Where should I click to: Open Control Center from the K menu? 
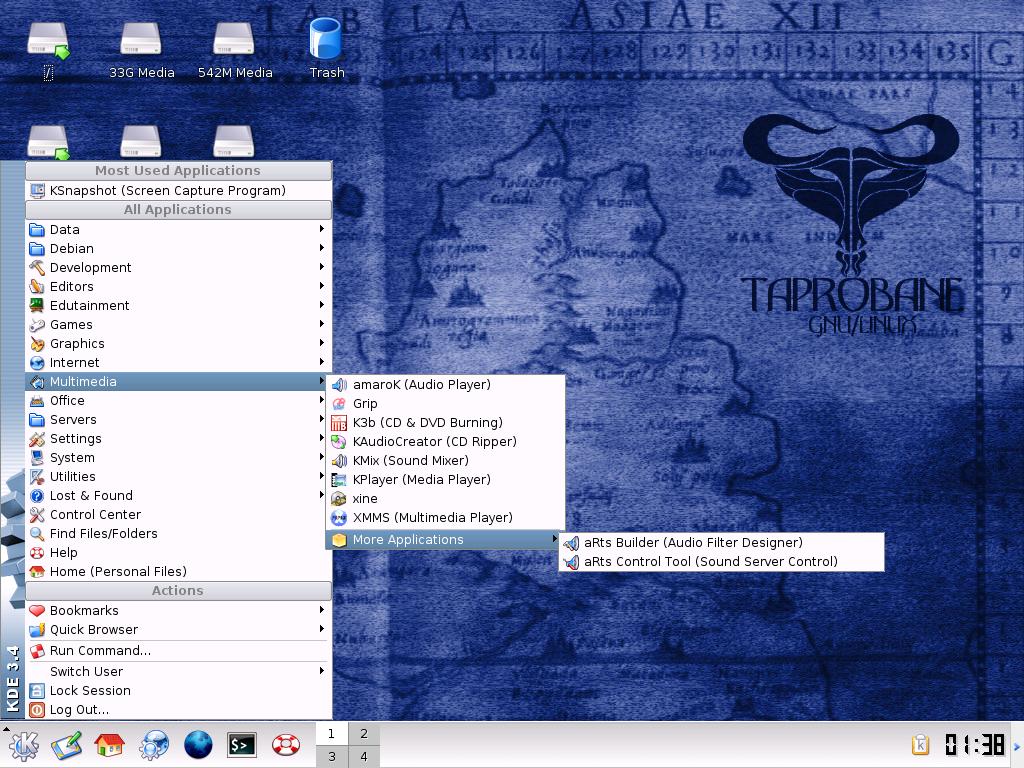coord(178,515)
